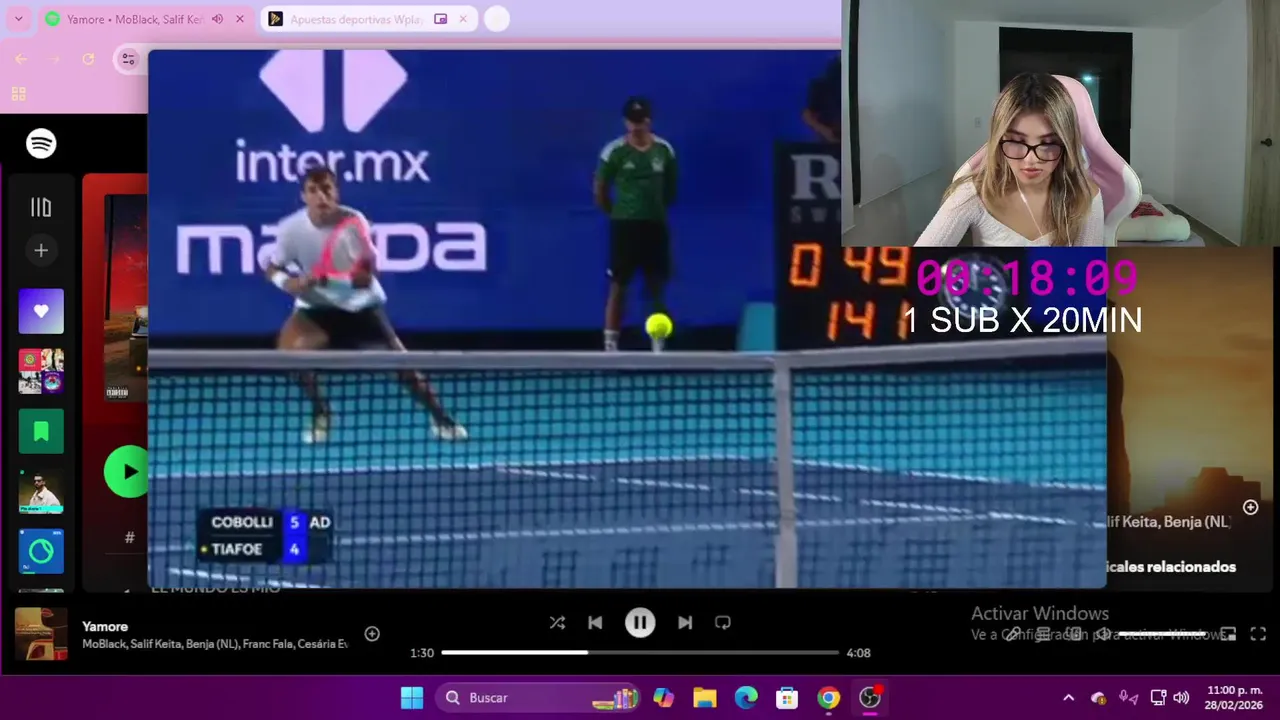
Task: Open Microsoft Edge from the taskbar
Action: coord(746,698)
